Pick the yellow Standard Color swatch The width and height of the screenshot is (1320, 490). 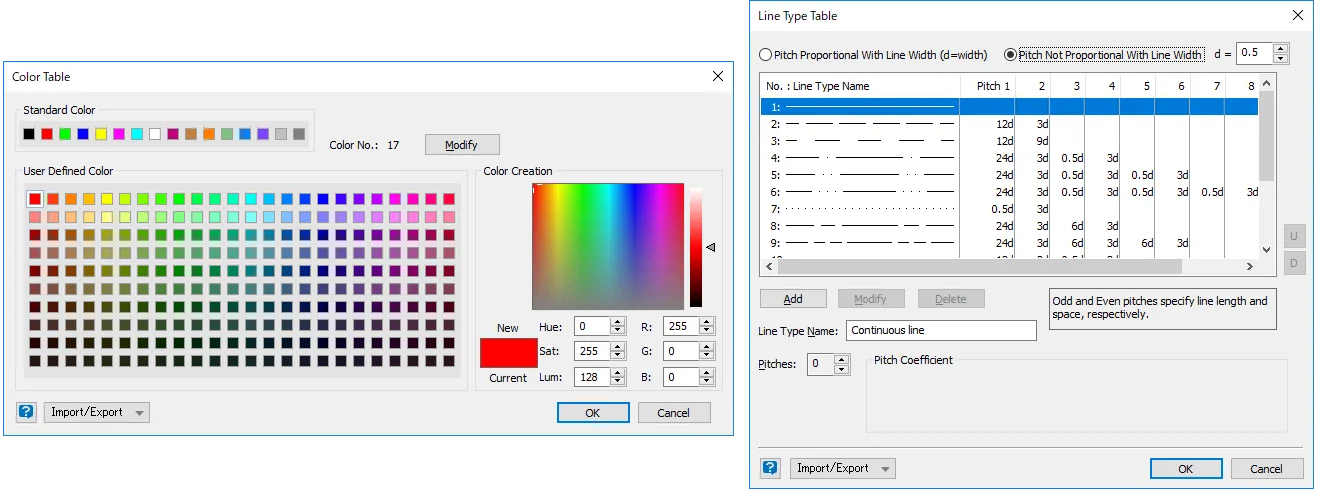click(101, 134)
